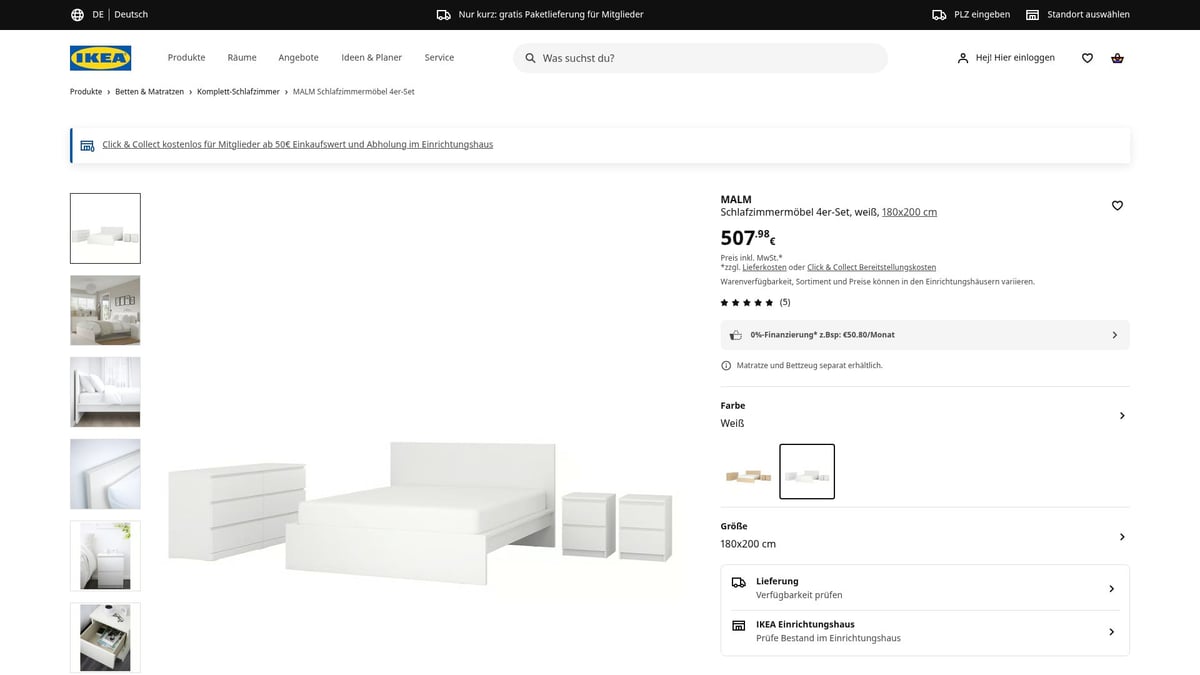Open the shopping cart icon

point(1117,57)
